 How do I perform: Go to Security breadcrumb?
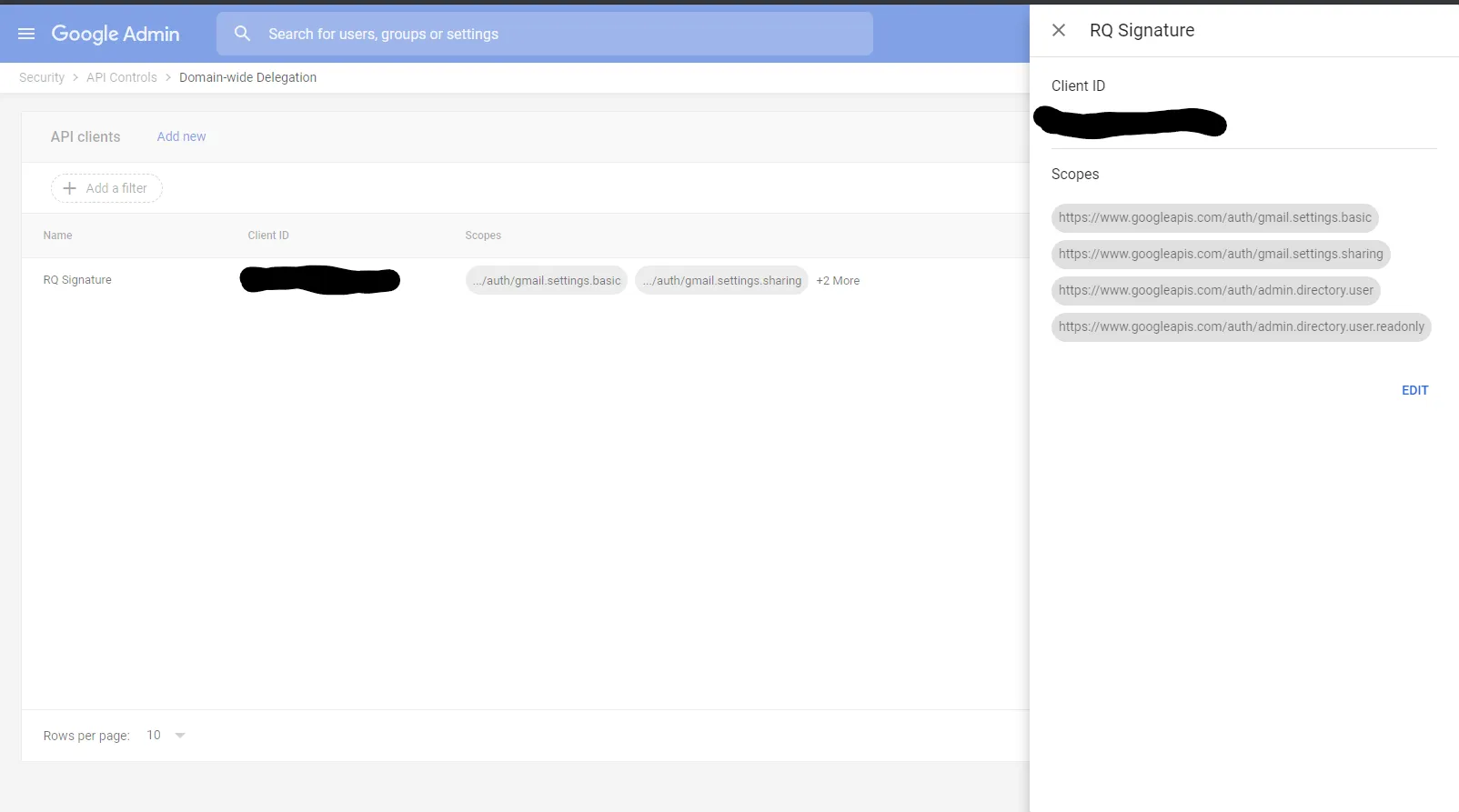42,77
